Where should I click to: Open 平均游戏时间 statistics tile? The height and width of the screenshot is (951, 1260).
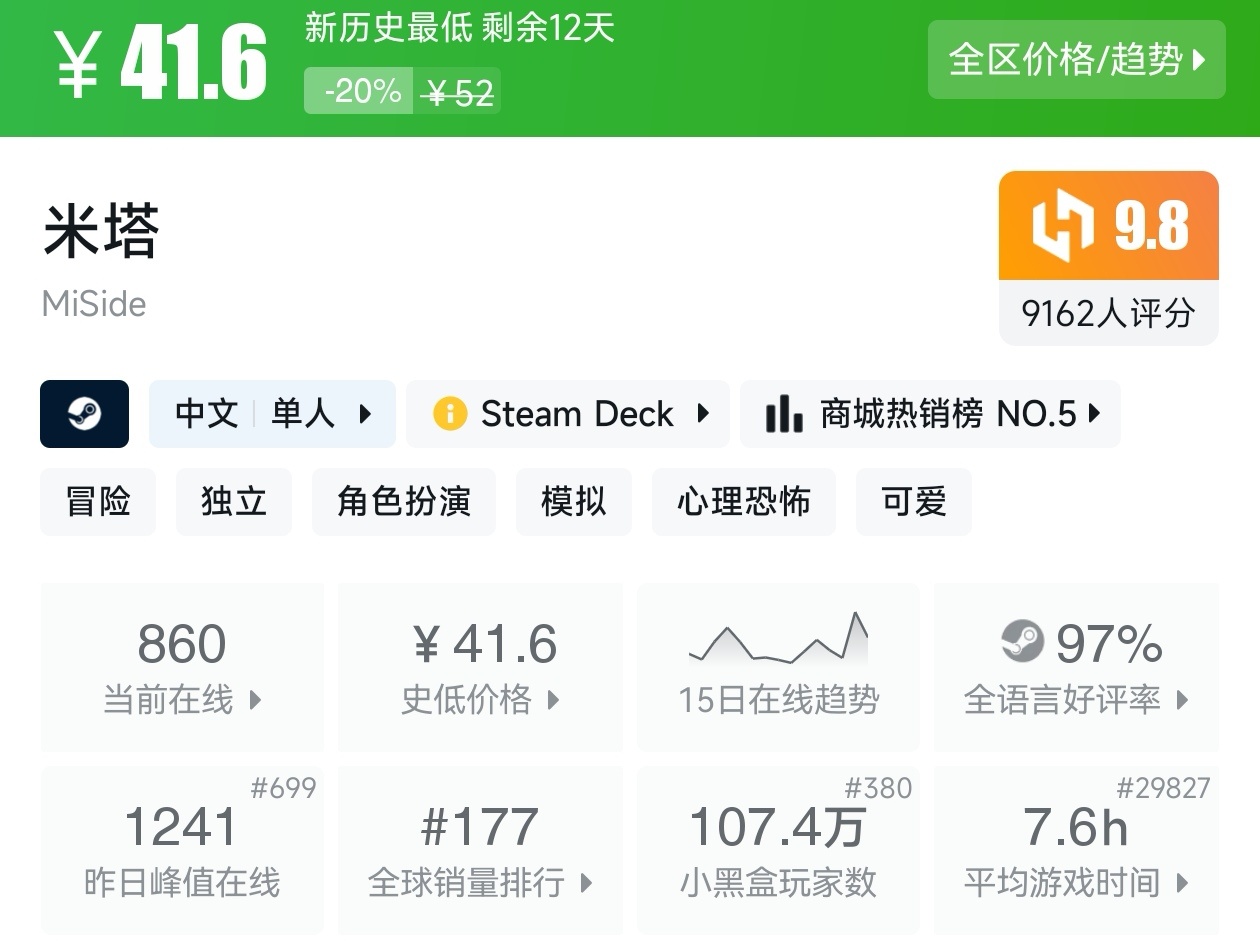(1076, 850)
